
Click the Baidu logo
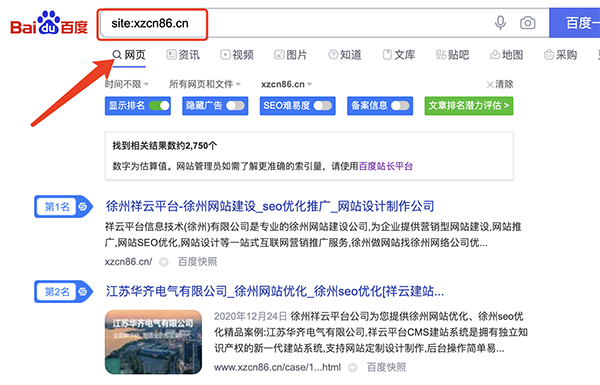click(x=49, y=24)
